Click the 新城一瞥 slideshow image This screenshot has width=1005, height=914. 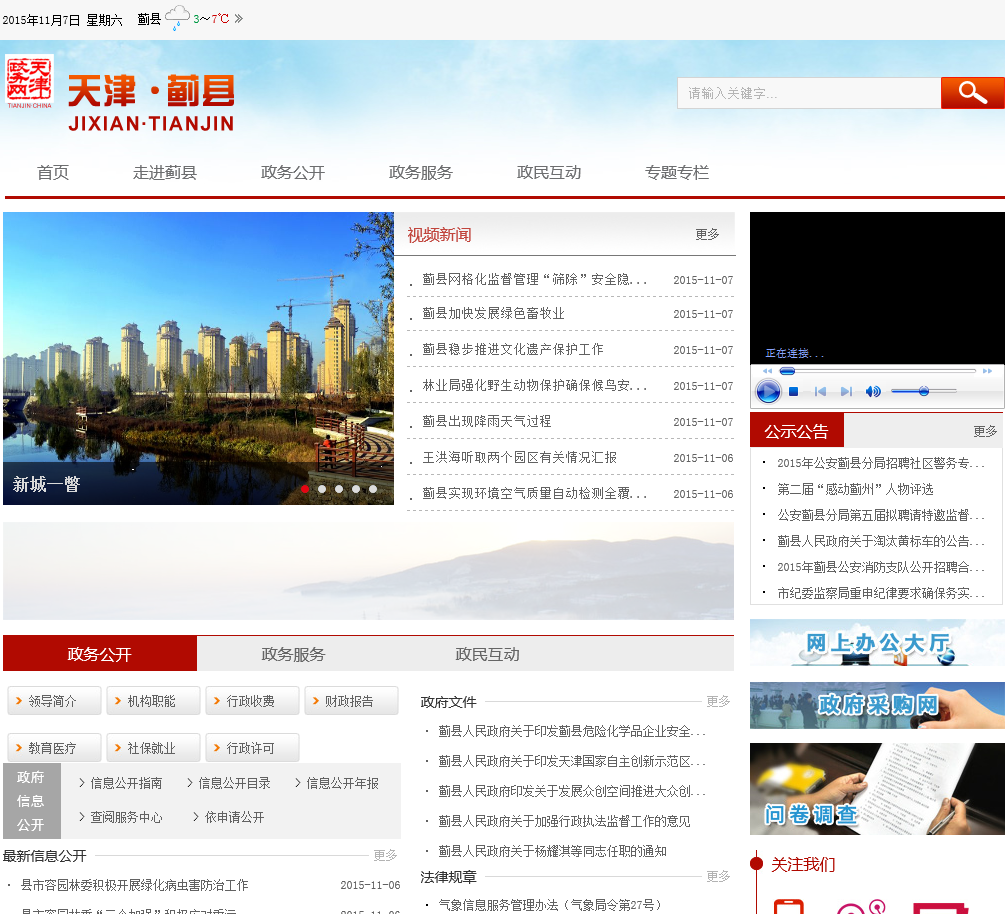198,358
